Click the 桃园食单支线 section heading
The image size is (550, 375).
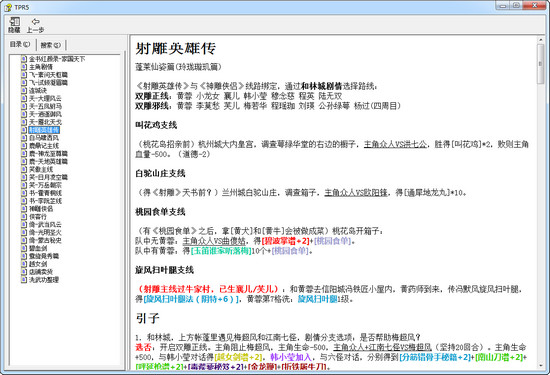pyautogui.click(x=160, y=212)
